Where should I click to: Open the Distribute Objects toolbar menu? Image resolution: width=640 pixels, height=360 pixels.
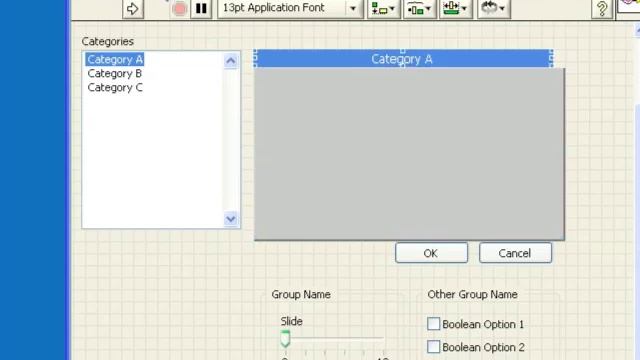point(419,9)
